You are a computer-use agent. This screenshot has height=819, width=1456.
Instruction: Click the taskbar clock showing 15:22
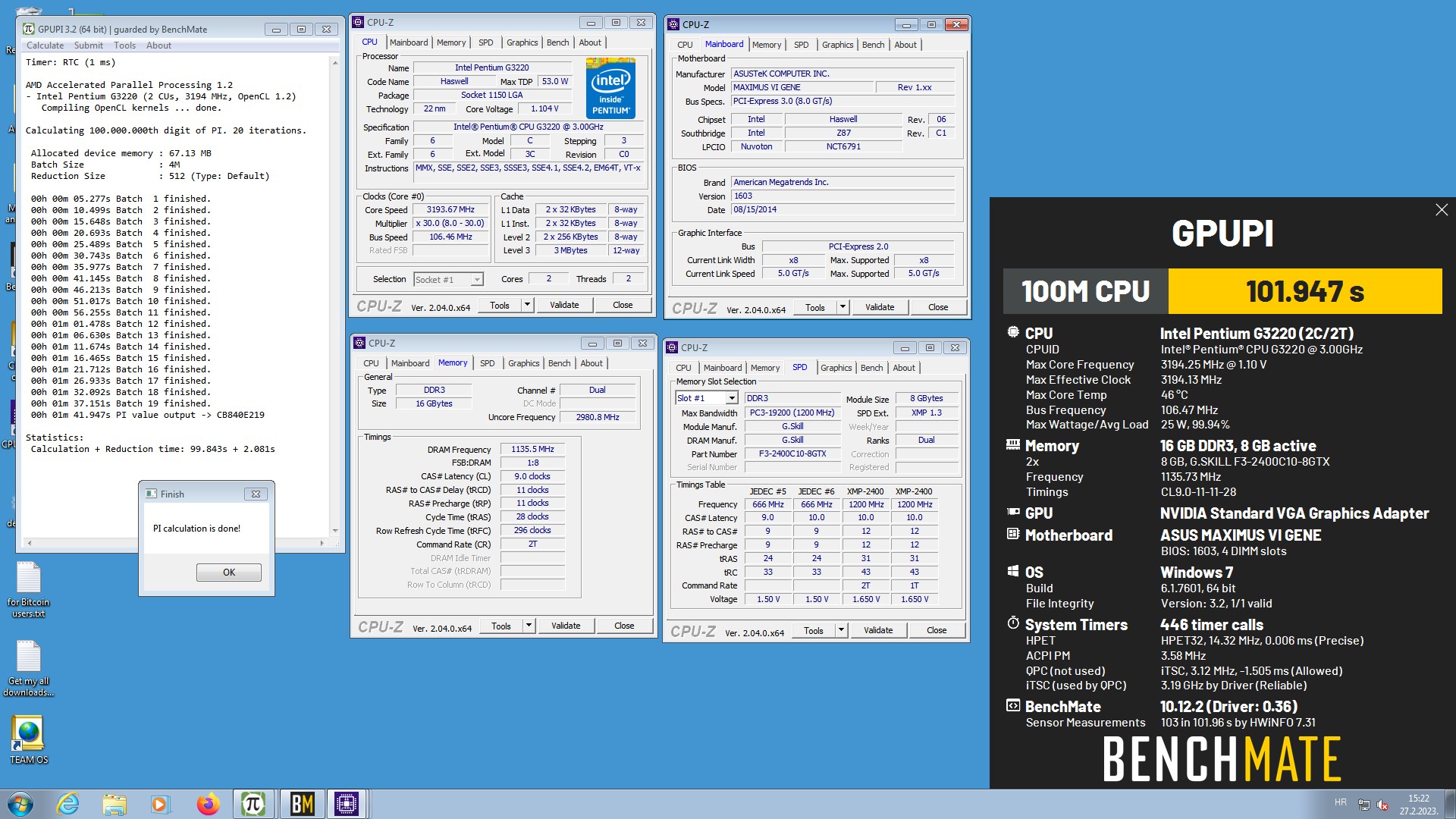tap(1418, 805)
